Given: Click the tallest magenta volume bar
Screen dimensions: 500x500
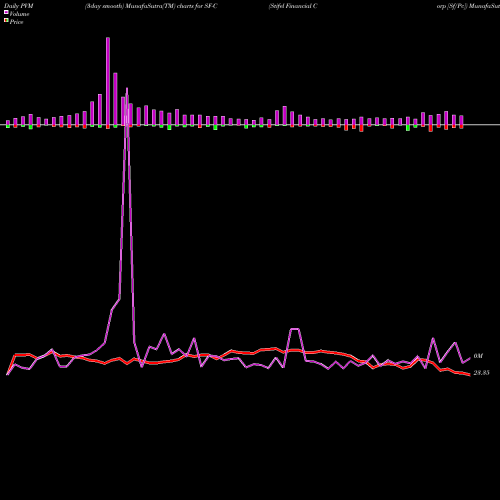Looking at the screenshot, I should (x=108, y=81).
